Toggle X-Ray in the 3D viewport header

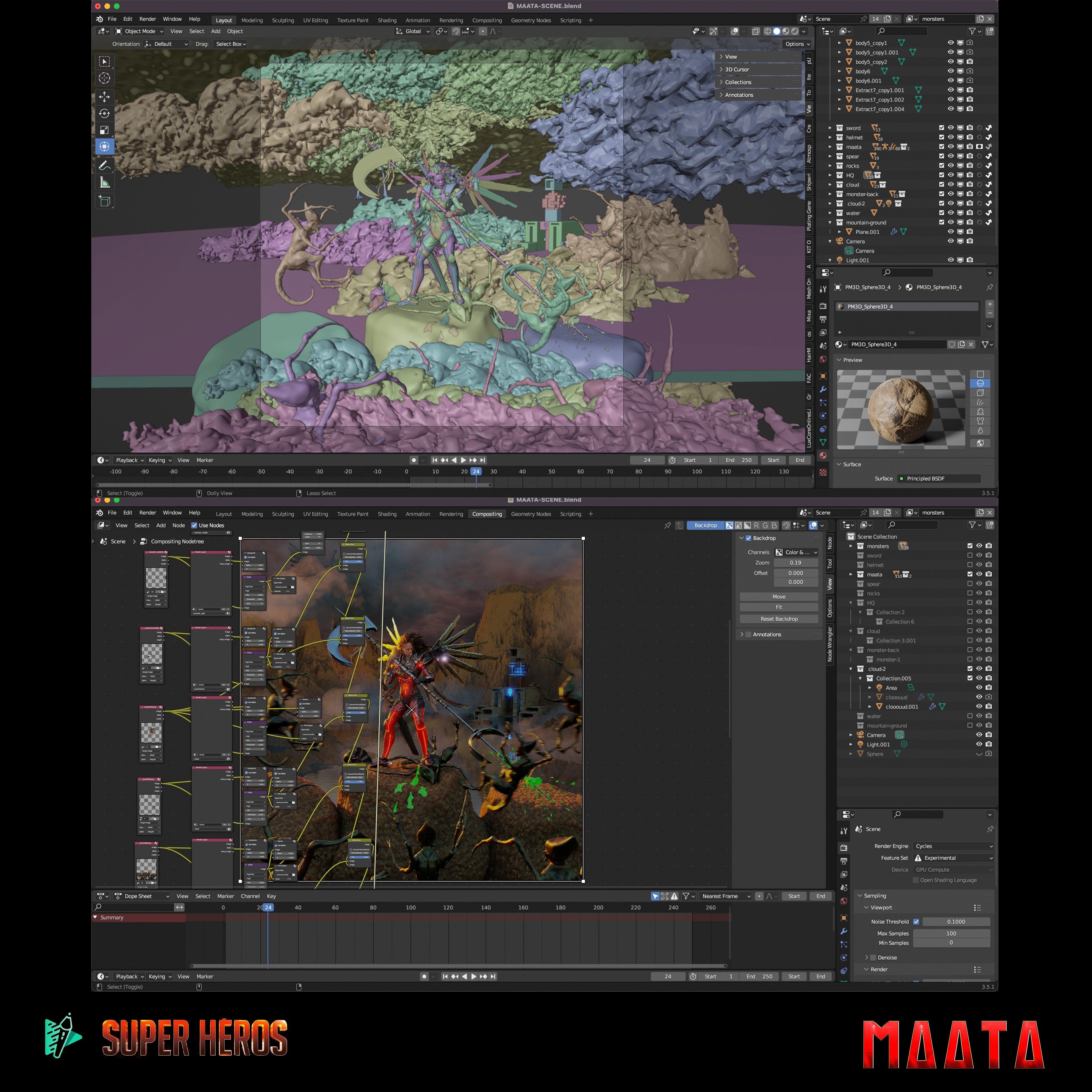coord(756,32)
